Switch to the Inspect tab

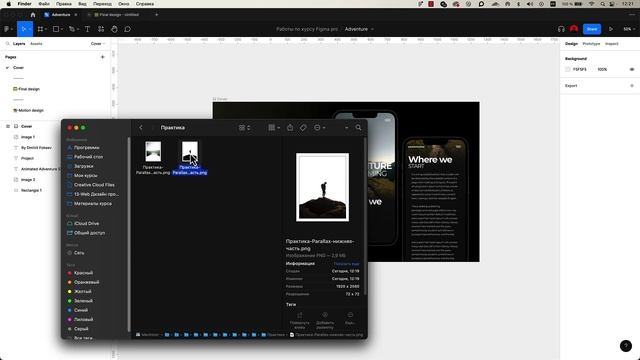click(x=611, y=44)
